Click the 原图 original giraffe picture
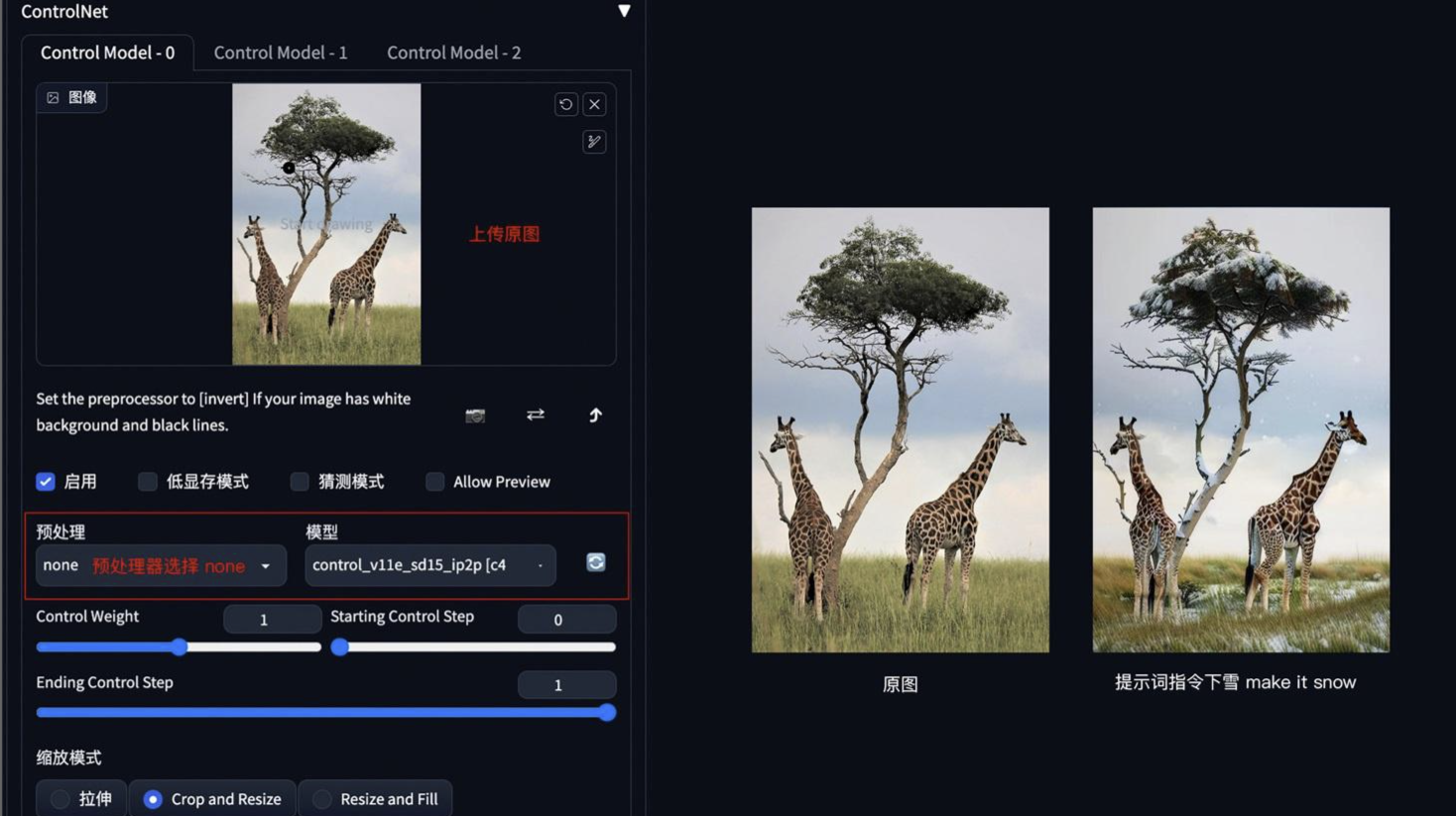The height and width of the screenshot is (816, 1456). click(900, 429)
